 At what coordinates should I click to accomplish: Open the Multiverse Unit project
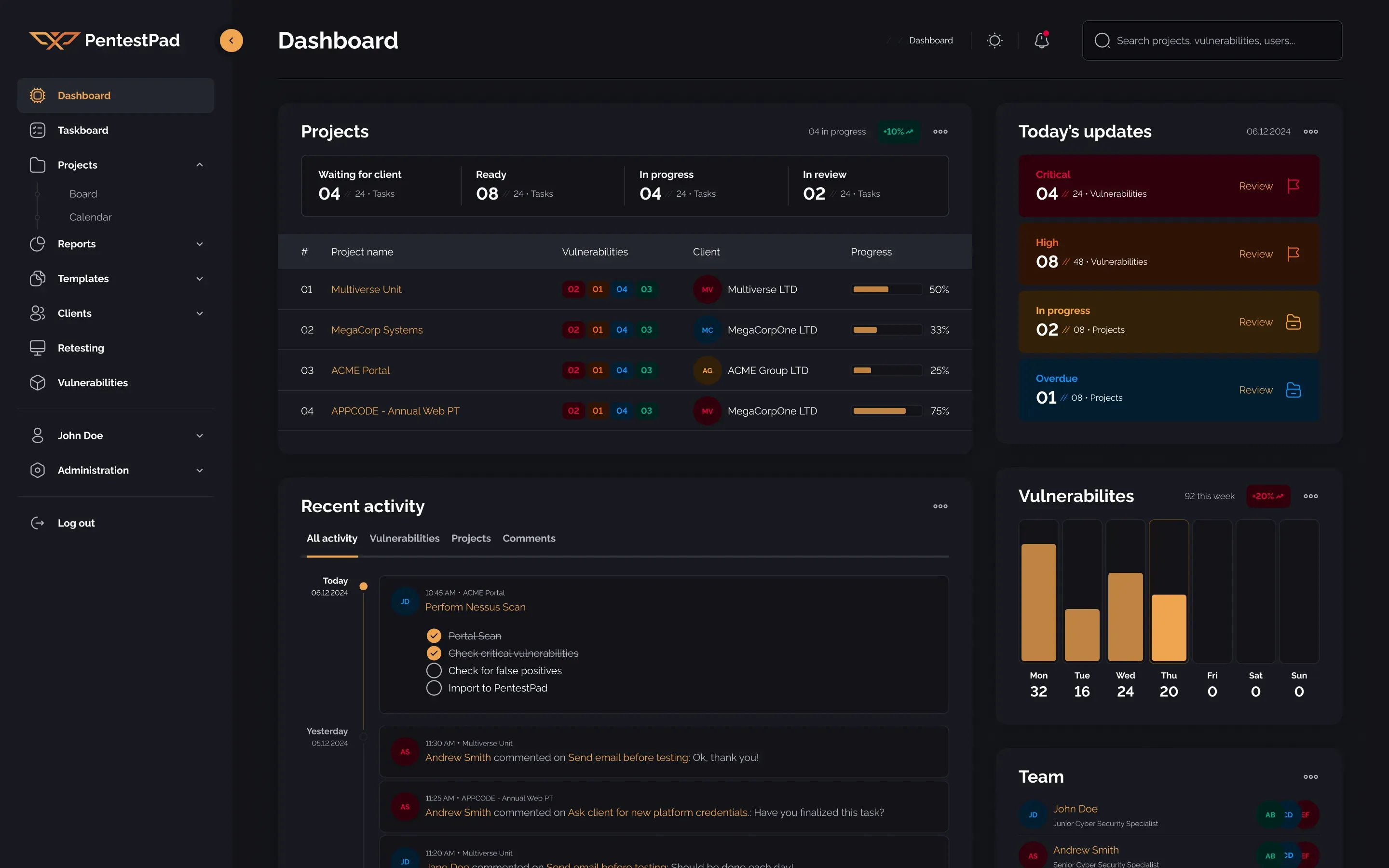click(x=366, y=289)
